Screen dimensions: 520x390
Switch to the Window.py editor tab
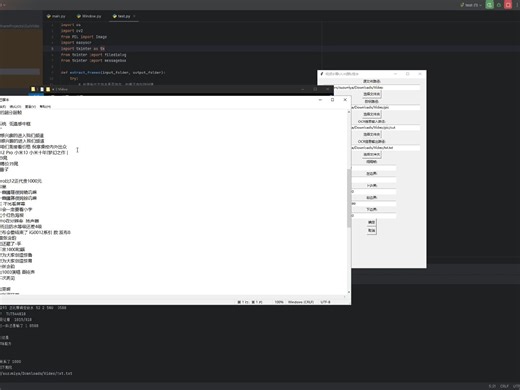coord(89,16)
